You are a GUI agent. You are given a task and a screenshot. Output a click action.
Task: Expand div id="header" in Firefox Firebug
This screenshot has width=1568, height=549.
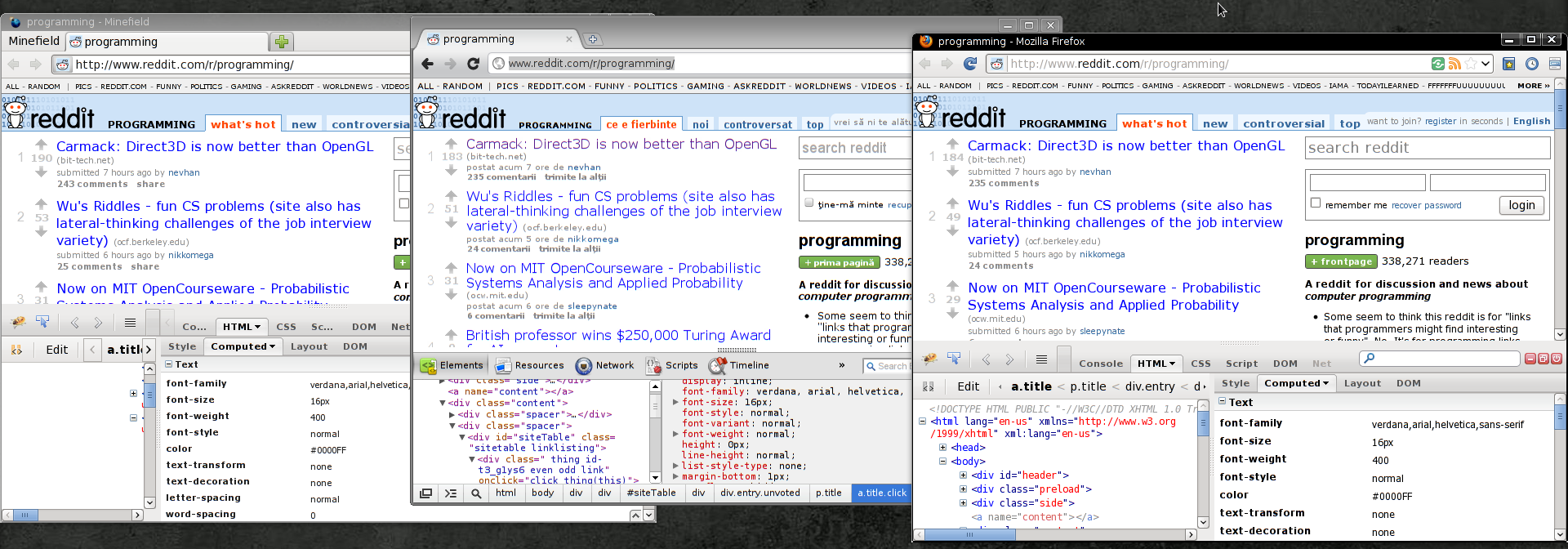click(963, 475)
